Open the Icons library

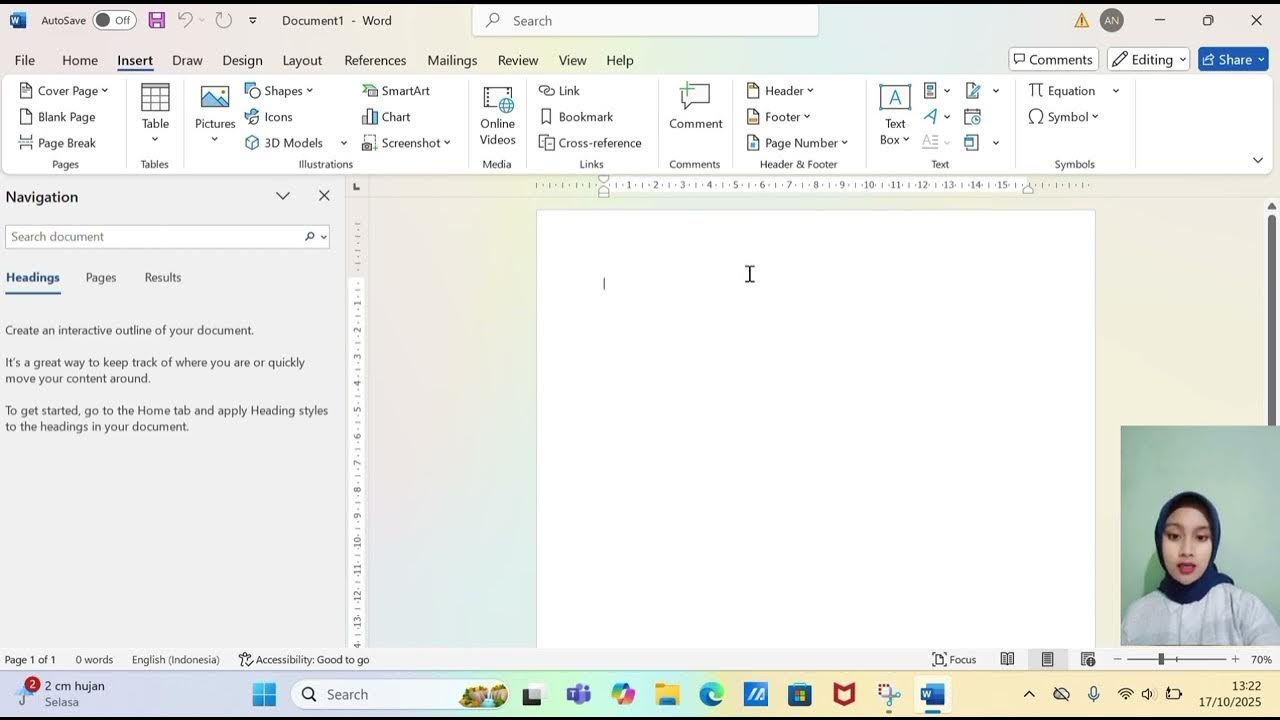click(269, 117)
